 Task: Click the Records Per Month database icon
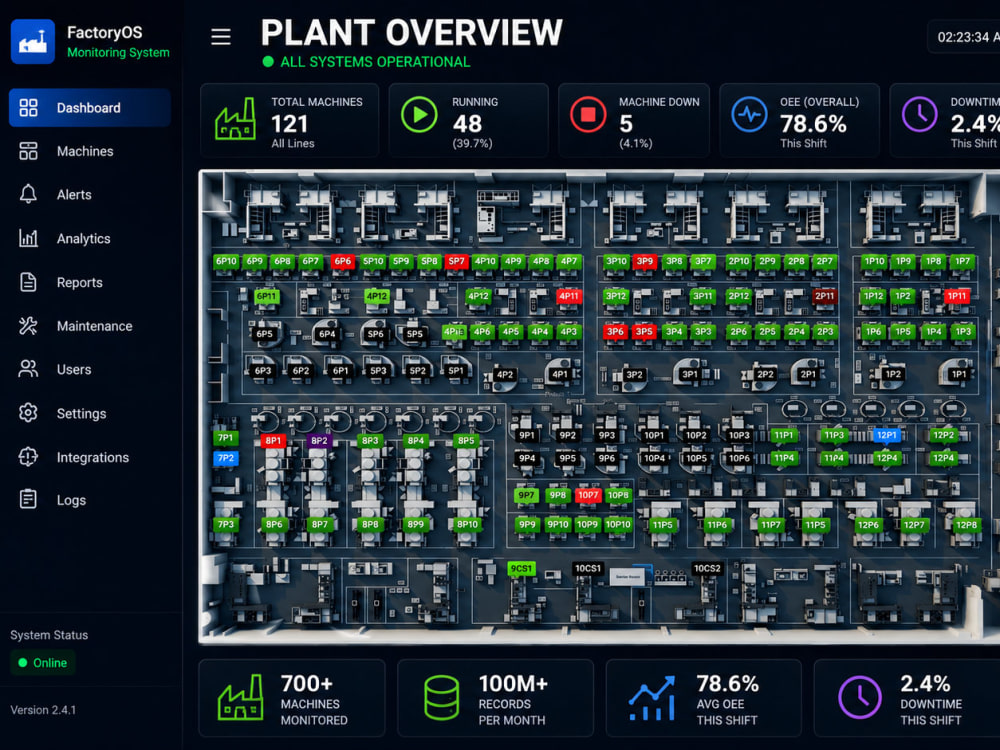click(x=441, y=698)
